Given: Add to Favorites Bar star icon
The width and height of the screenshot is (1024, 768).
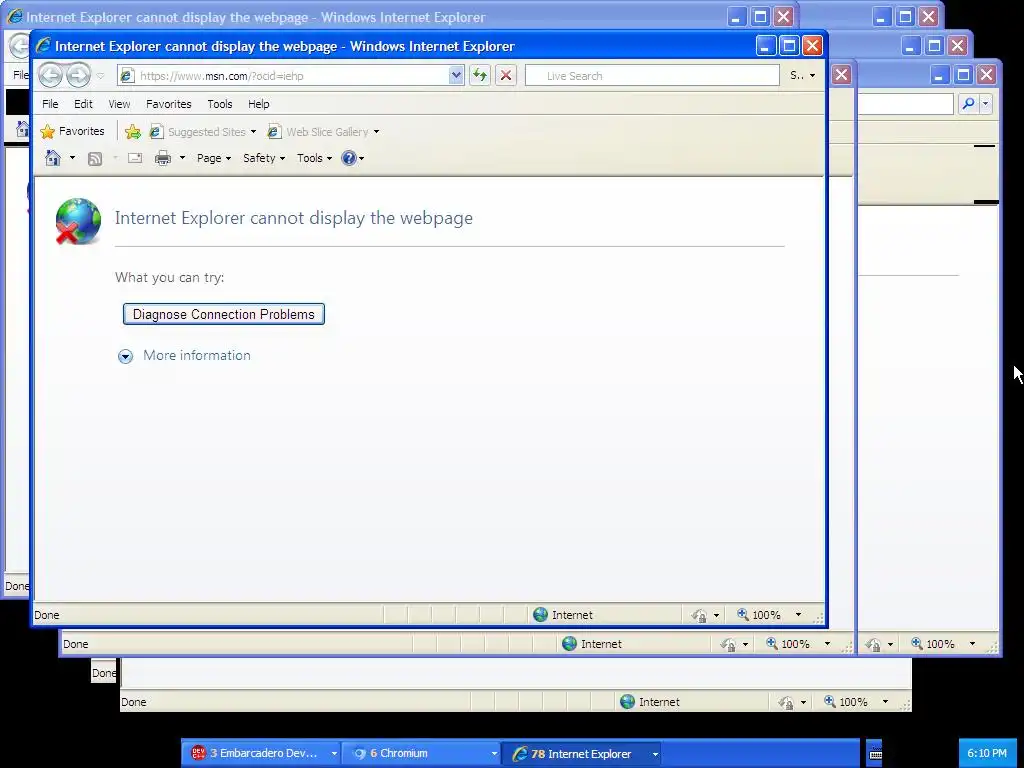Looking at the screenshot, I should 133,131.
